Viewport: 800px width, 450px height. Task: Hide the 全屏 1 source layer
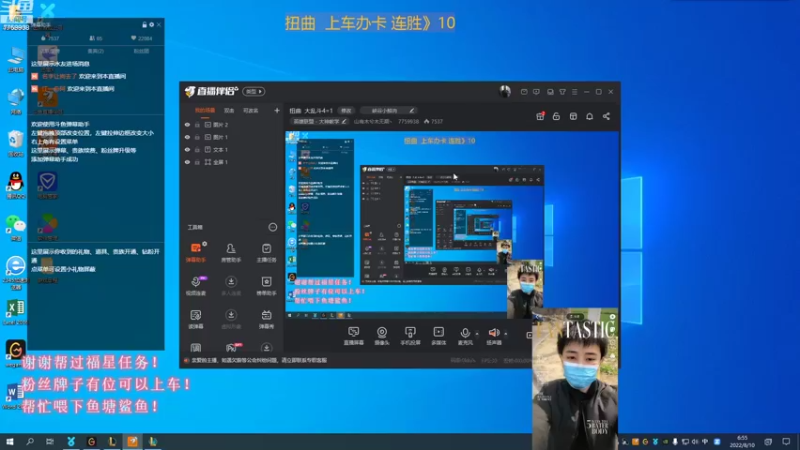click(x=187, y=162)
